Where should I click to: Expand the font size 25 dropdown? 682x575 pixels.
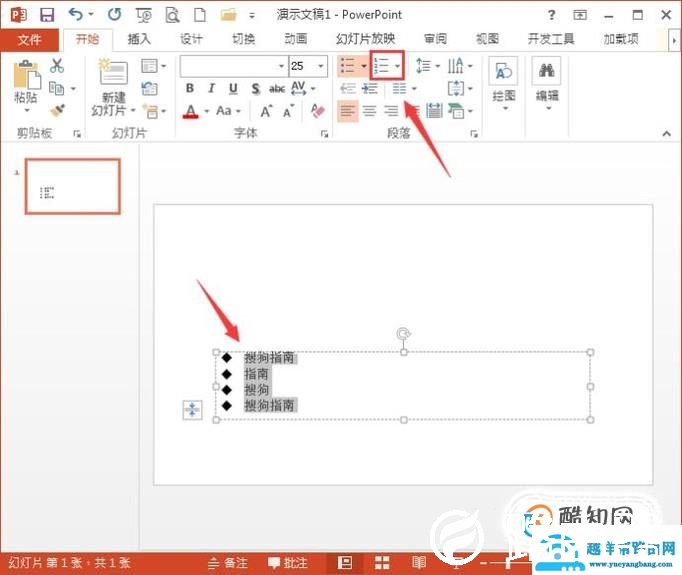321,66
